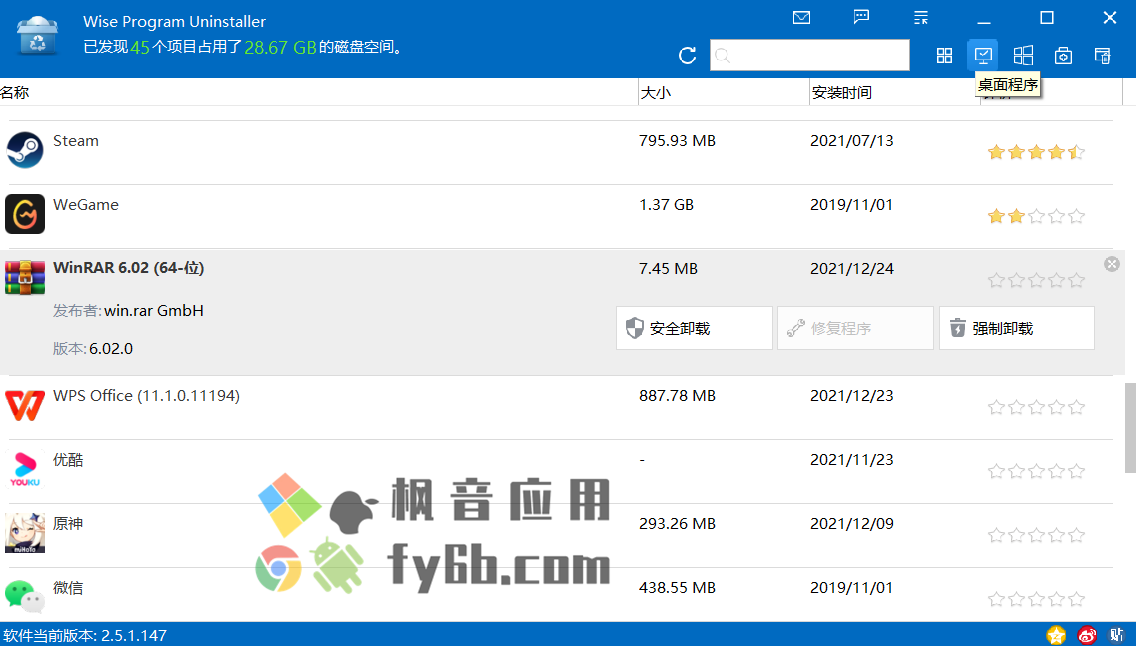
Task: Click the gold star icon in status bar
Action: click(1056, 635)
